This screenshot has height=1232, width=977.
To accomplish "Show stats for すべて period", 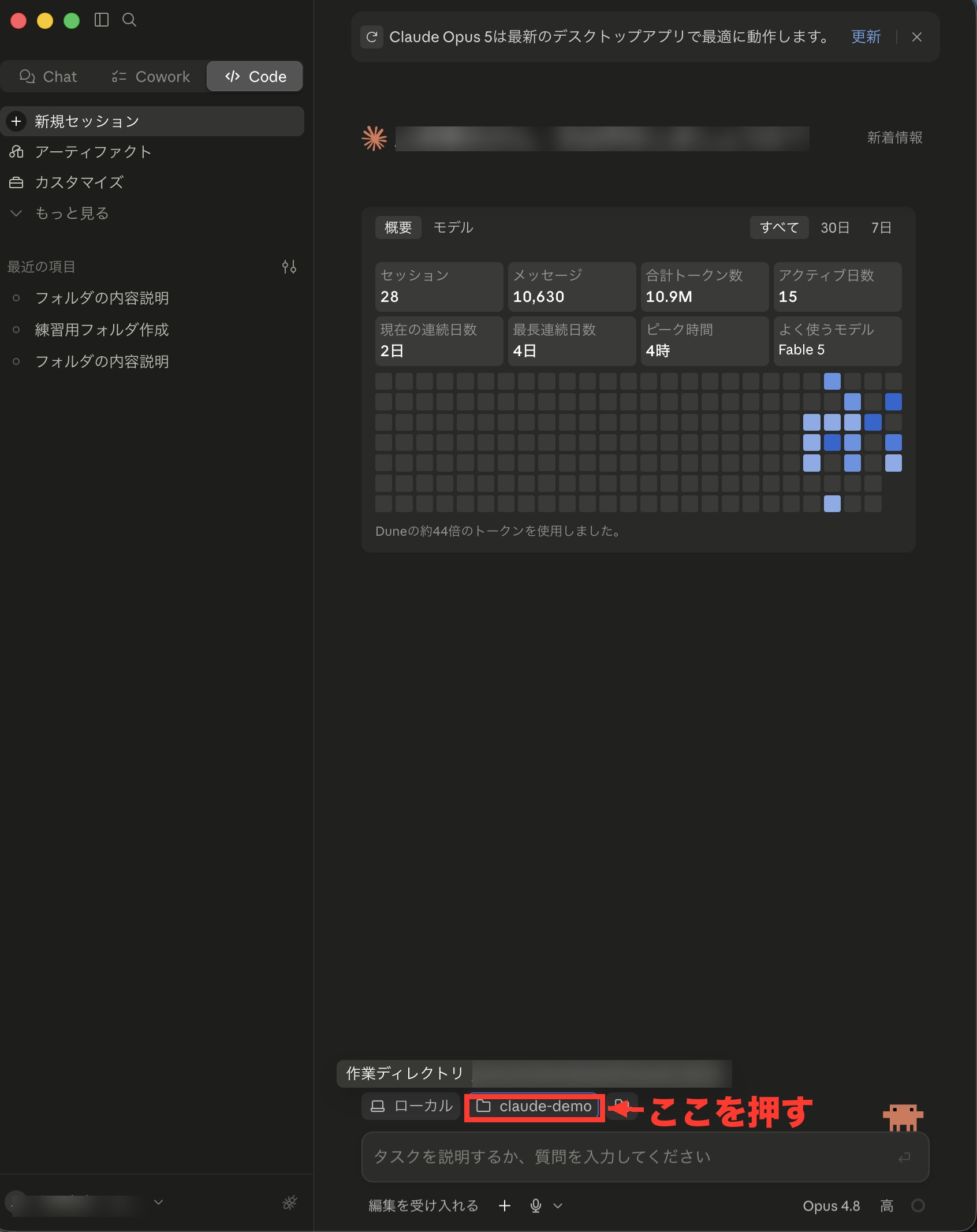I will [x=779, y=227].
